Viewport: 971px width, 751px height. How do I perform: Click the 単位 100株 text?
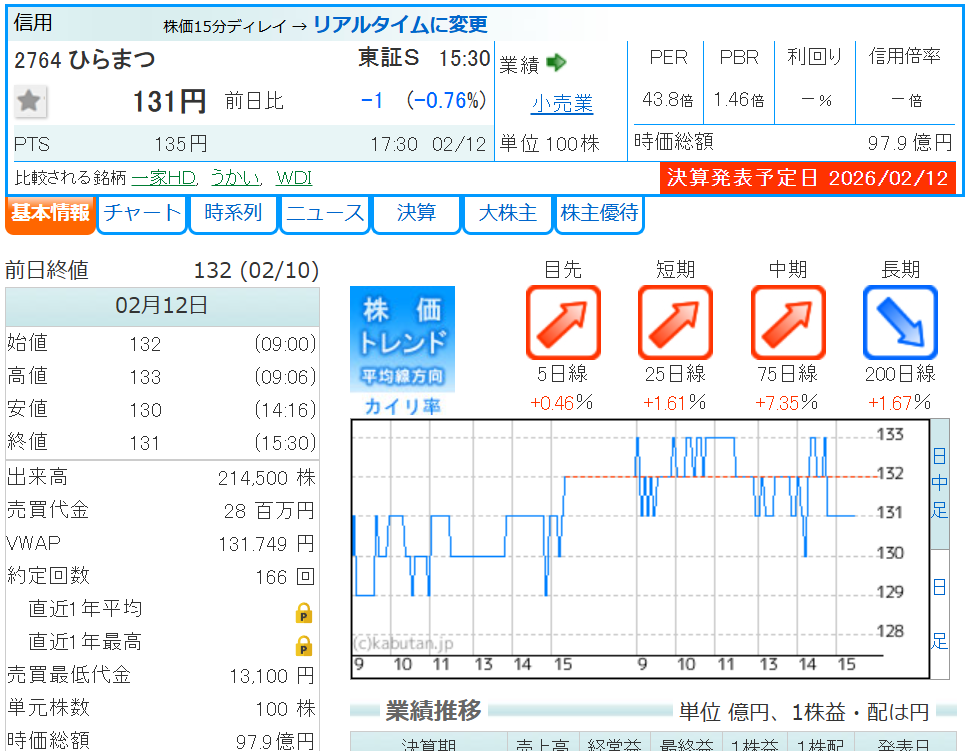pos(550,144)
